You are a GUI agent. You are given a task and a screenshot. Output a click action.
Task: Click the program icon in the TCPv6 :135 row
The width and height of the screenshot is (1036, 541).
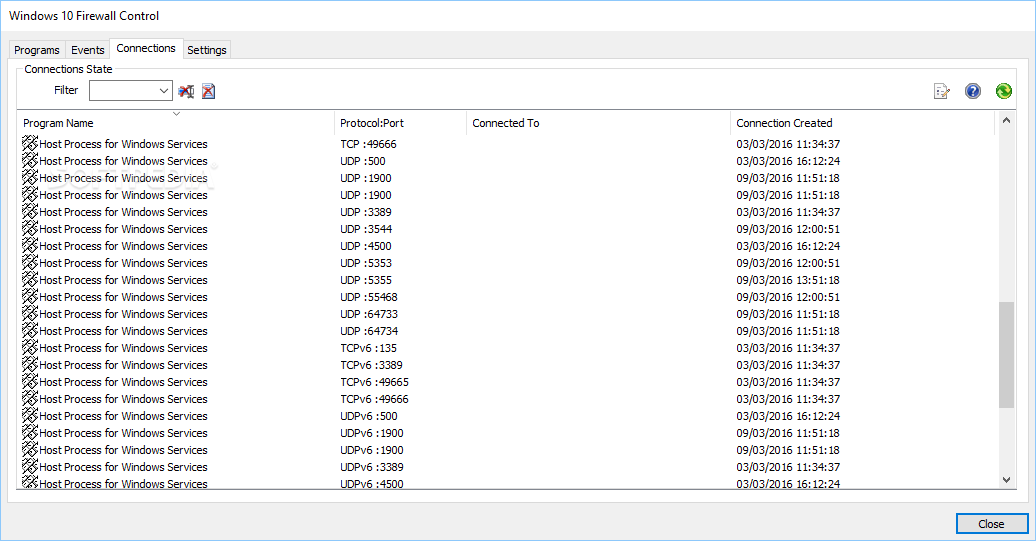[30, 347]
